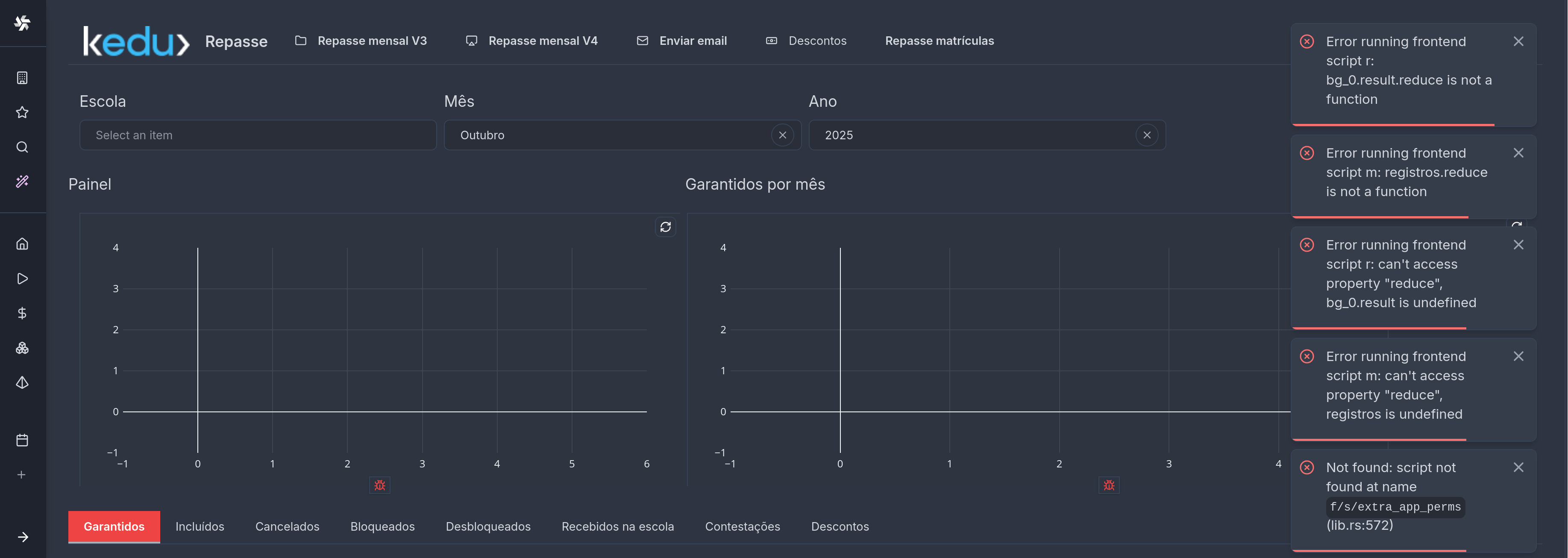Click the star favorites sidebar icon
The height and width of the screenshot is (558, 1568).
point(23,112)
